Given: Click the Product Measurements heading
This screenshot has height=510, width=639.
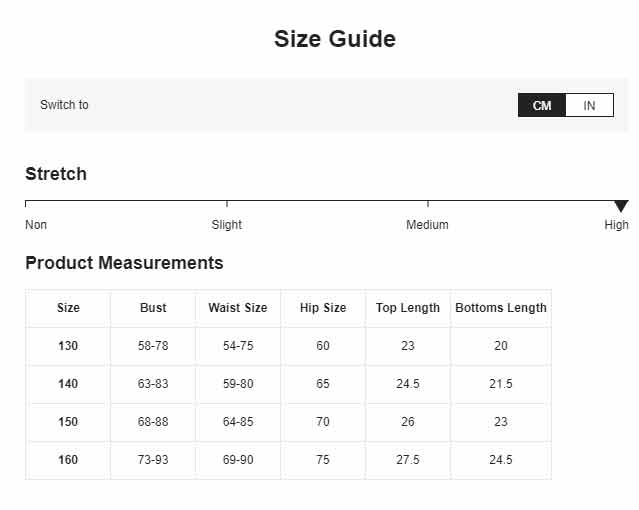Looking at the screenshot, I should click(124, 263).
